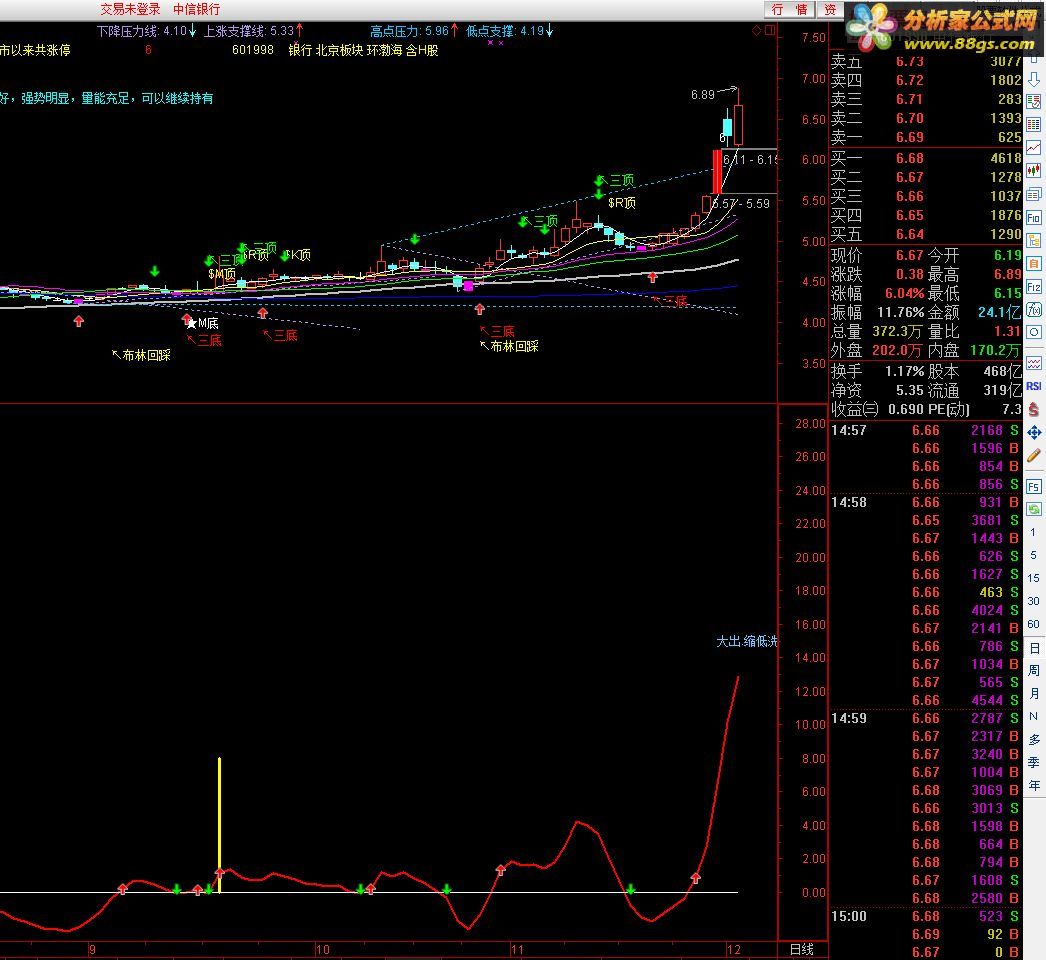Switch to the candlestick K-line chart icon
Screen dimensions: 1046x960
pyautogui.click(x=1033, y=170)
